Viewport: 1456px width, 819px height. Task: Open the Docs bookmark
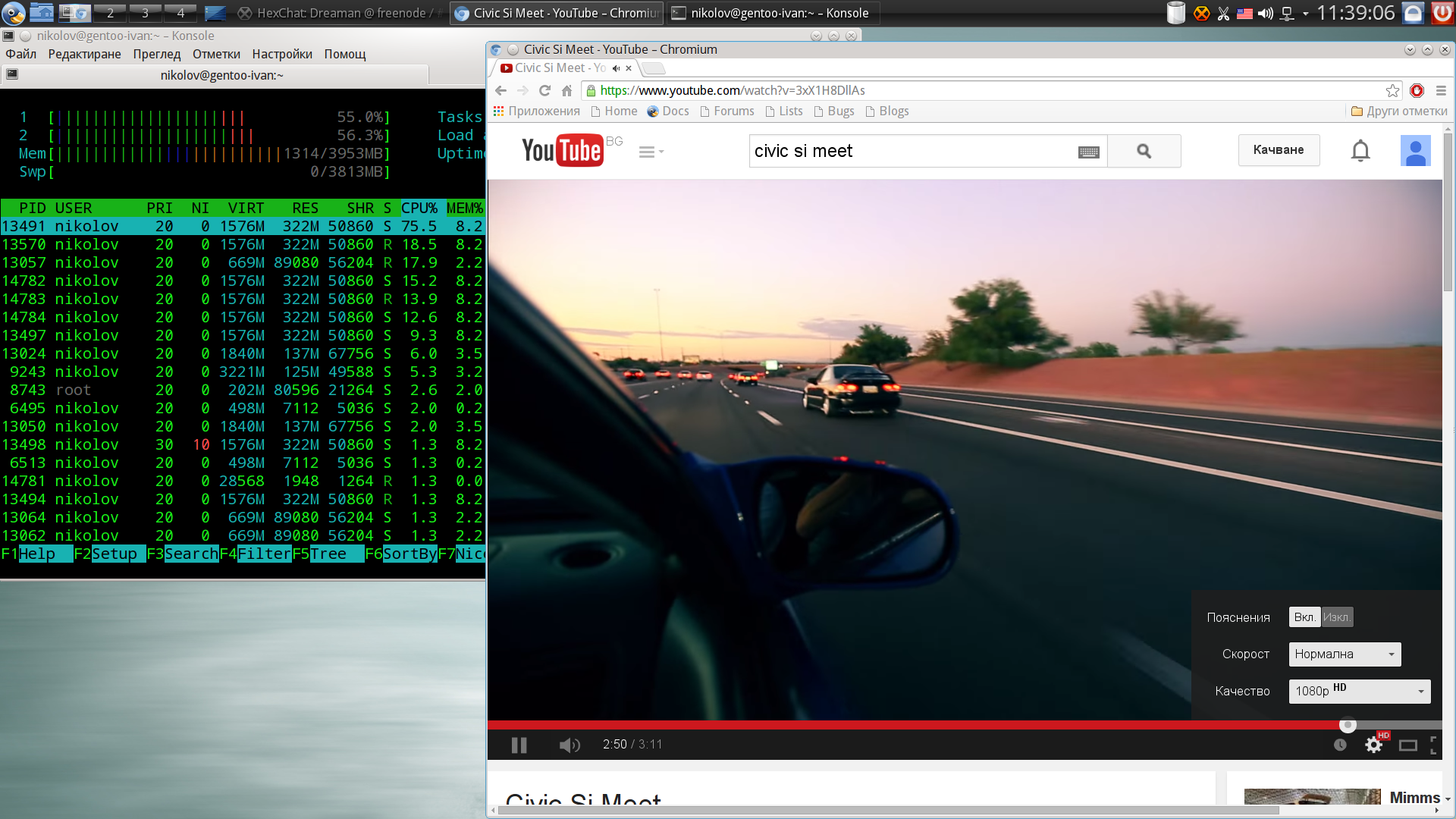[667, 111]
